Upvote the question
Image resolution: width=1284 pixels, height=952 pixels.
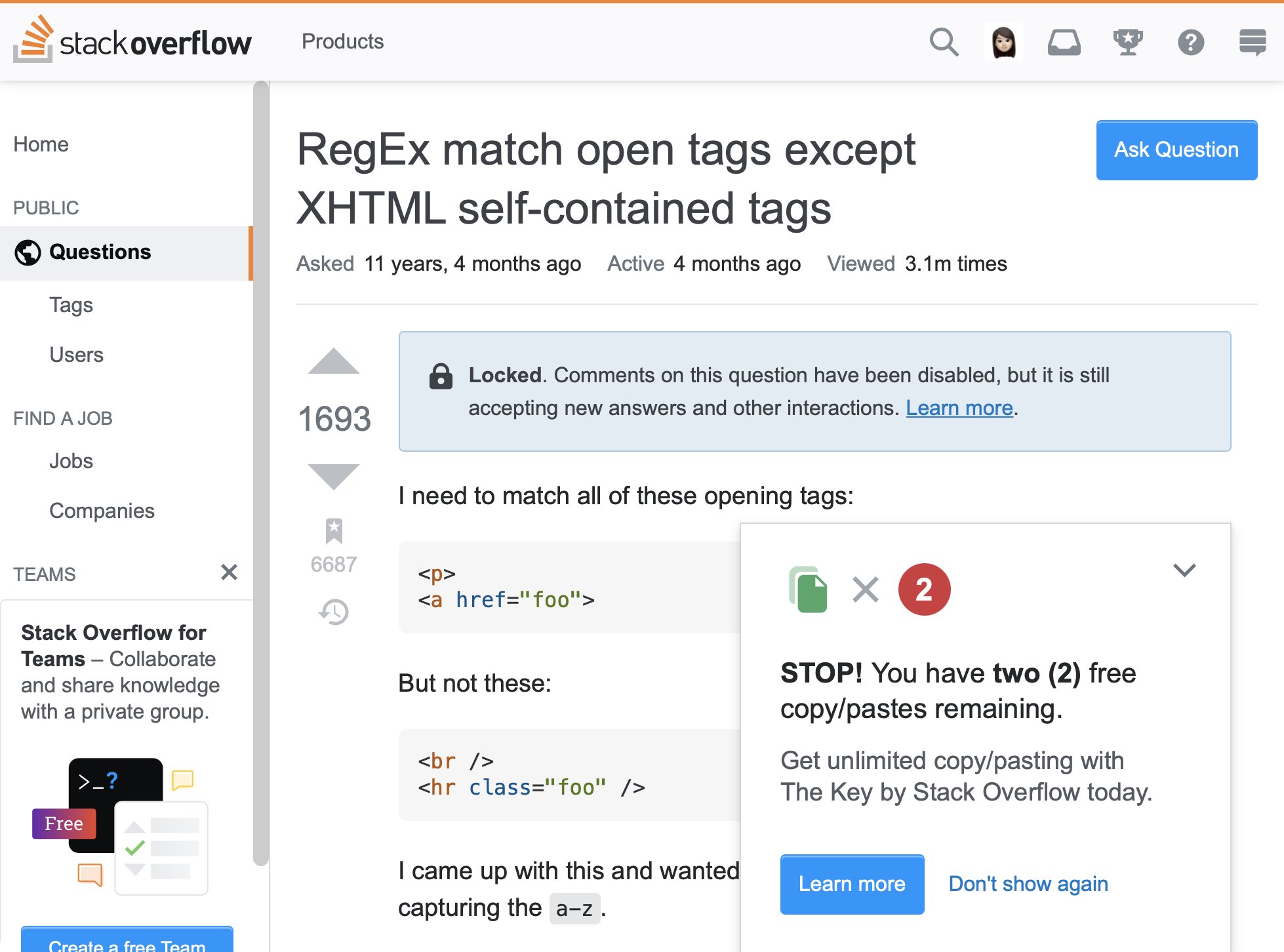pos(334,362)
